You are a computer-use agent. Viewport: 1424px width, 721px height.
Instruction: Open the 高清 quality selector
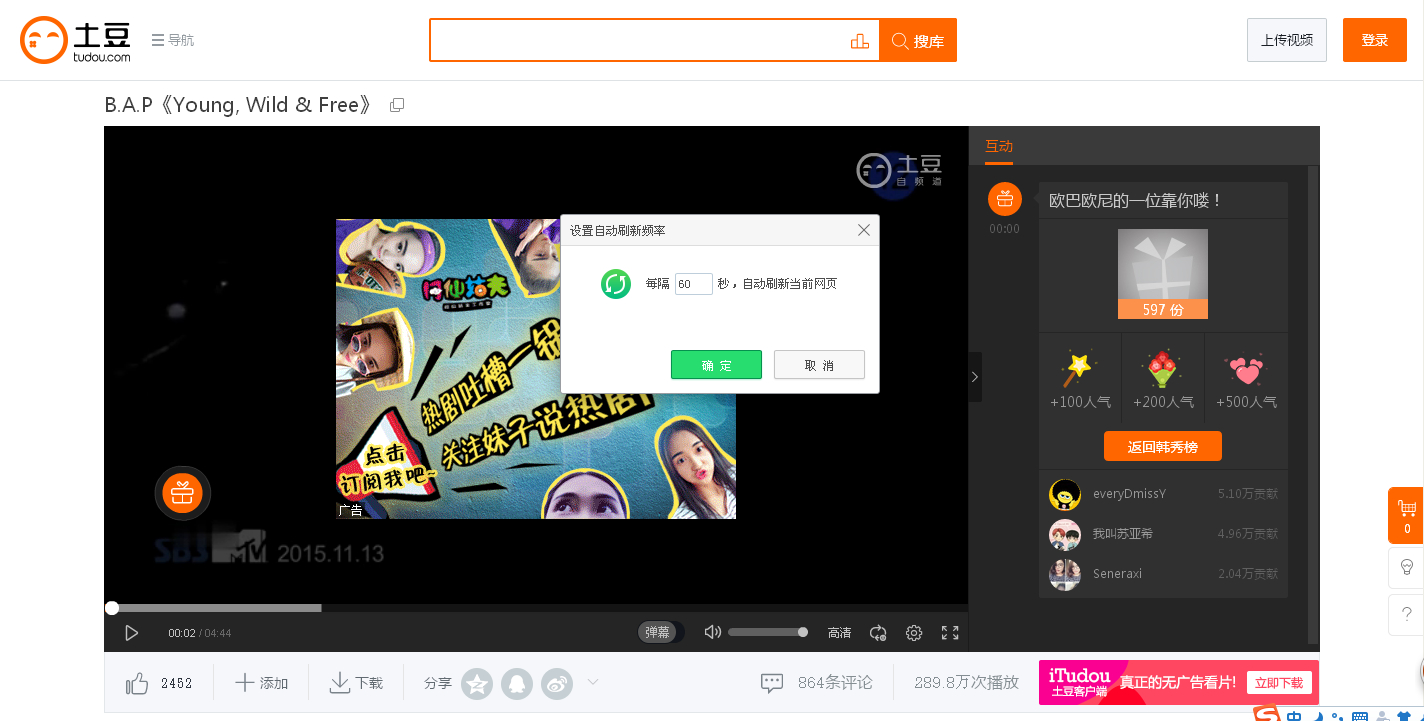click(x=840, y=633)
